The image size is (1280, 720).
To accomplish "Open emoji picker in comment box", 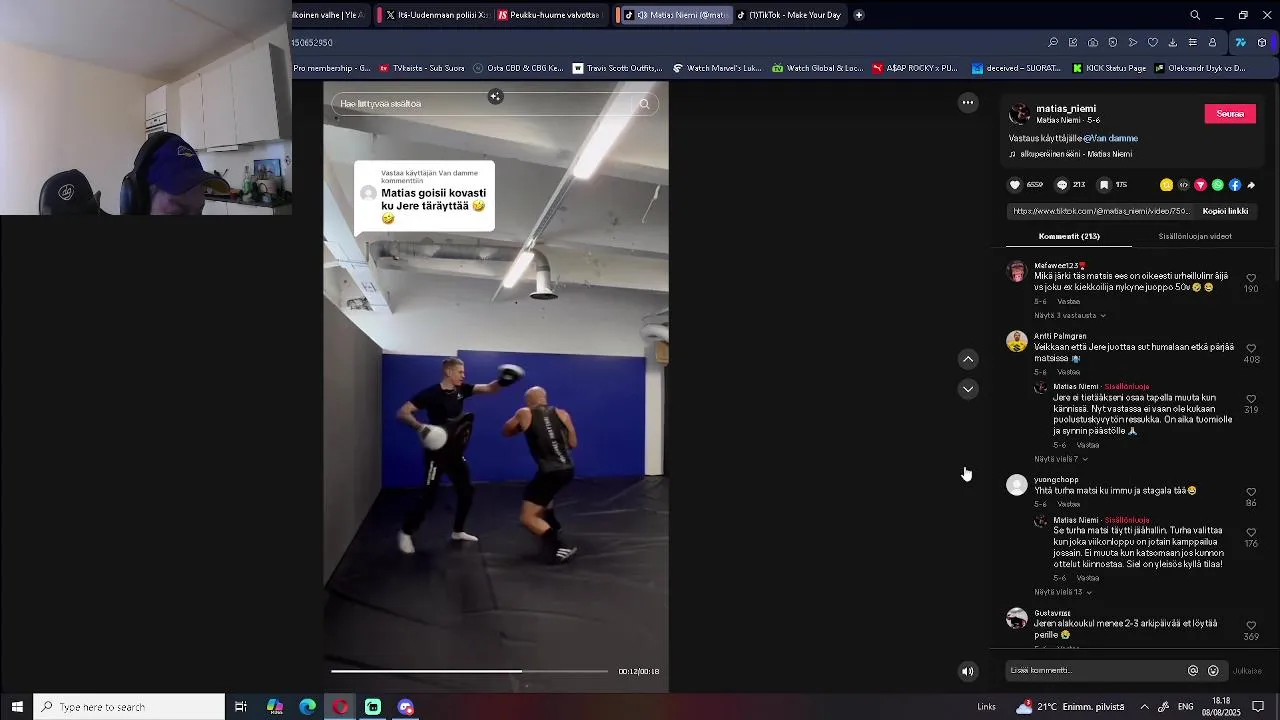I will point(1213,671).
